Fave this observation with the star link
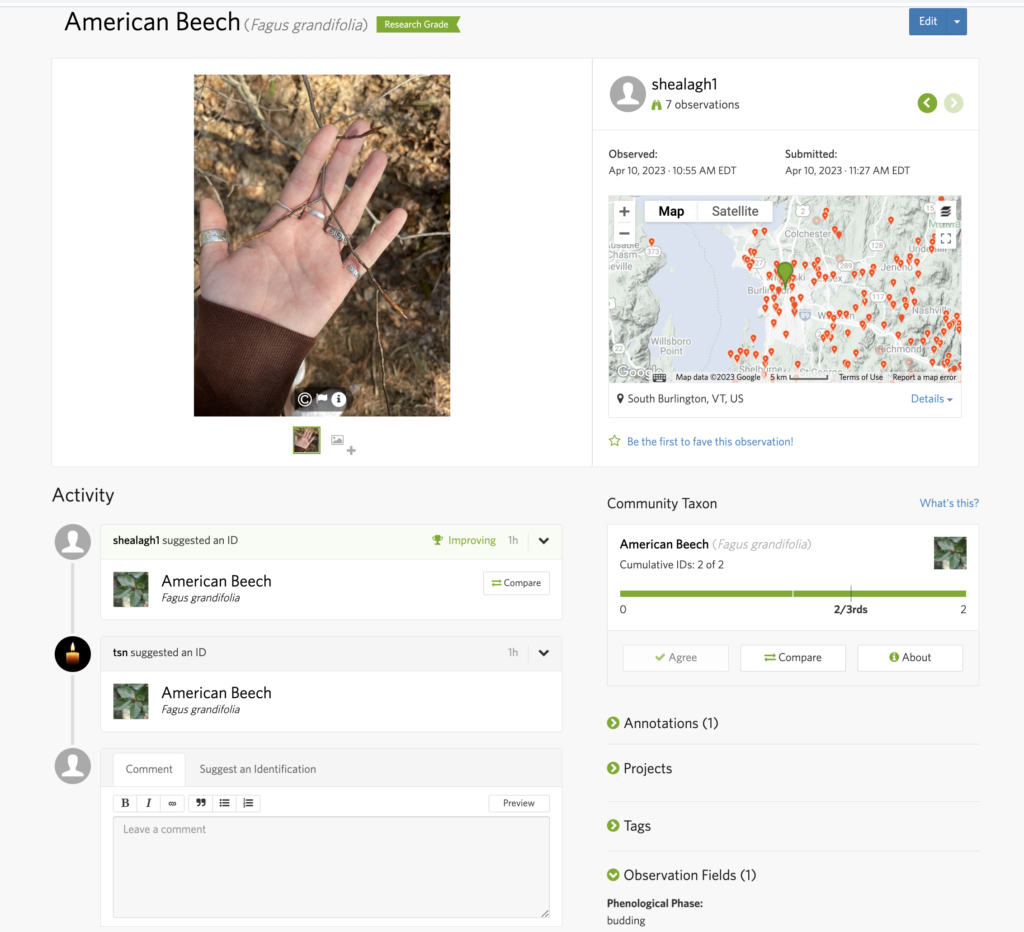1024x932 pixels. [x=709, y=441]
